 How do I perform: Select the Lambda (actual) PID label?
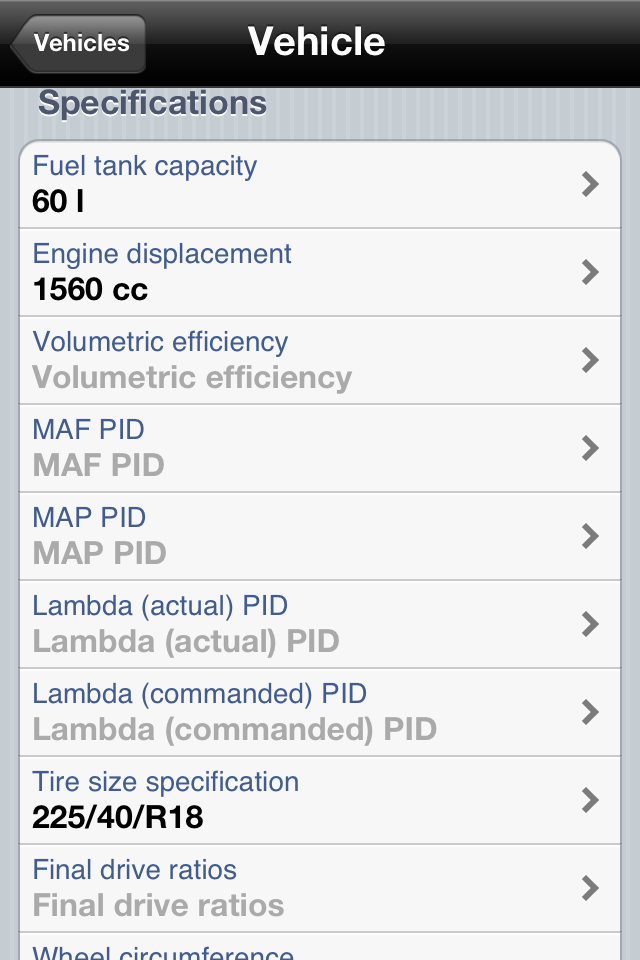click(x=160, y=606)
